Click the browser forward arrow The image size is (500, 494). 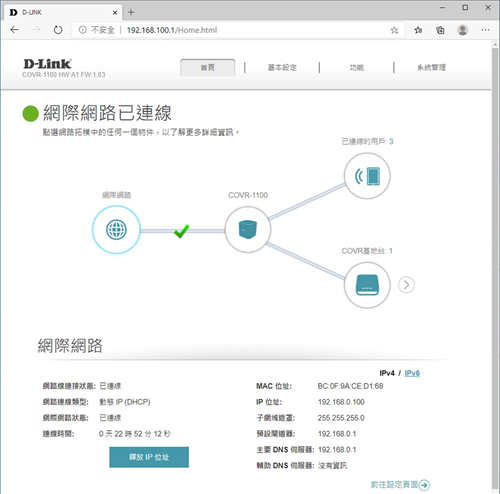(x=36, y=30)
